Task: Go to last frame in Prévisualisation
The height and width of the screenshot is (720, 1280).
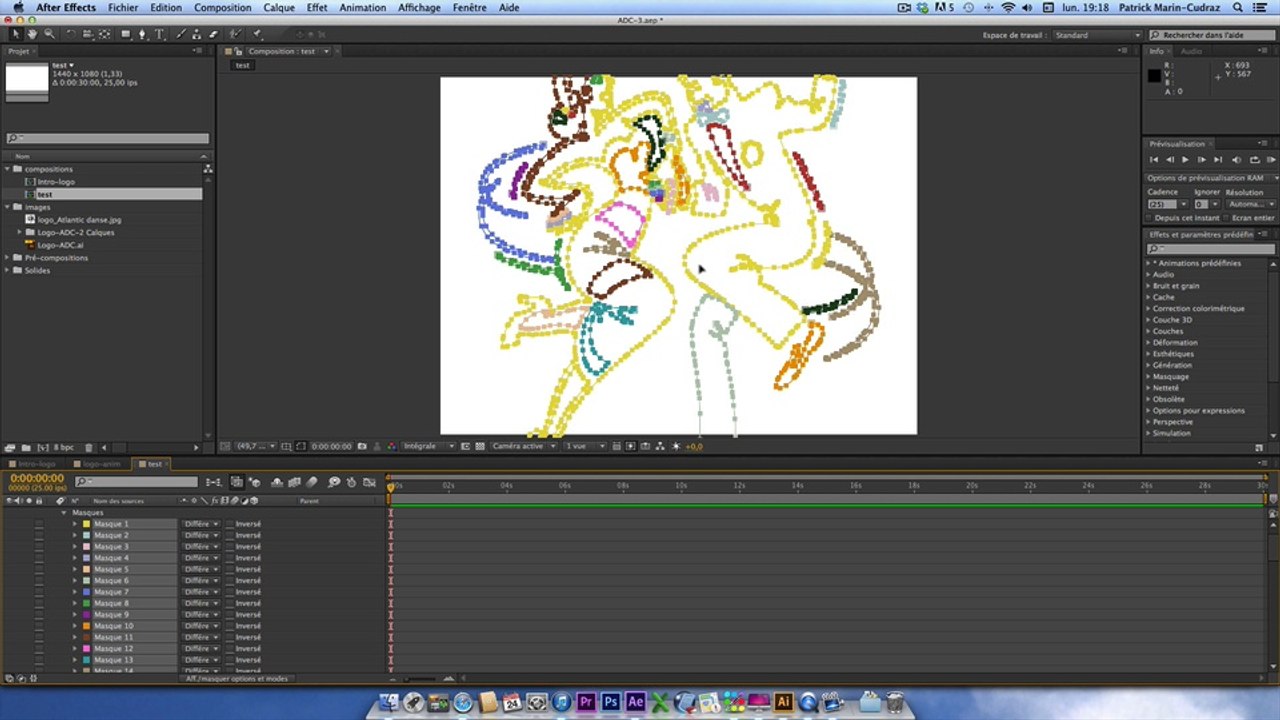Action: 1218,160
